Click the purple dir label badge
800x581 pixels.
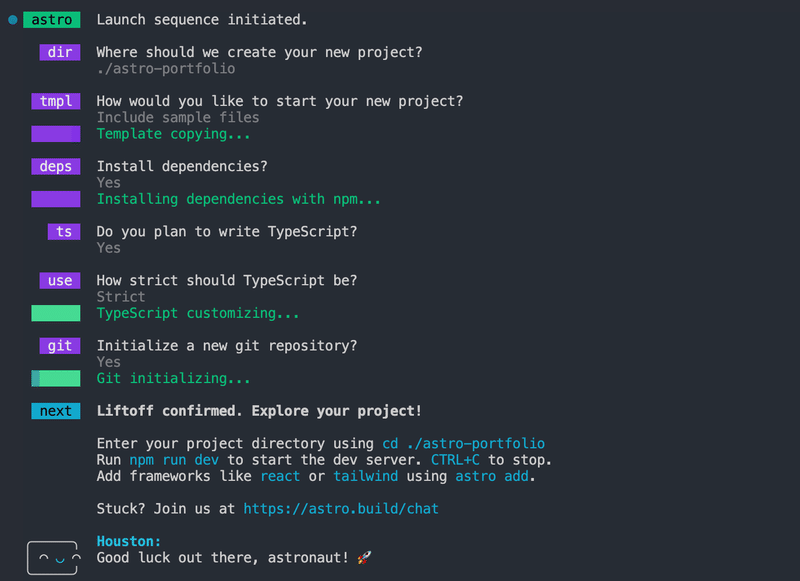click(x=60, y=52)
